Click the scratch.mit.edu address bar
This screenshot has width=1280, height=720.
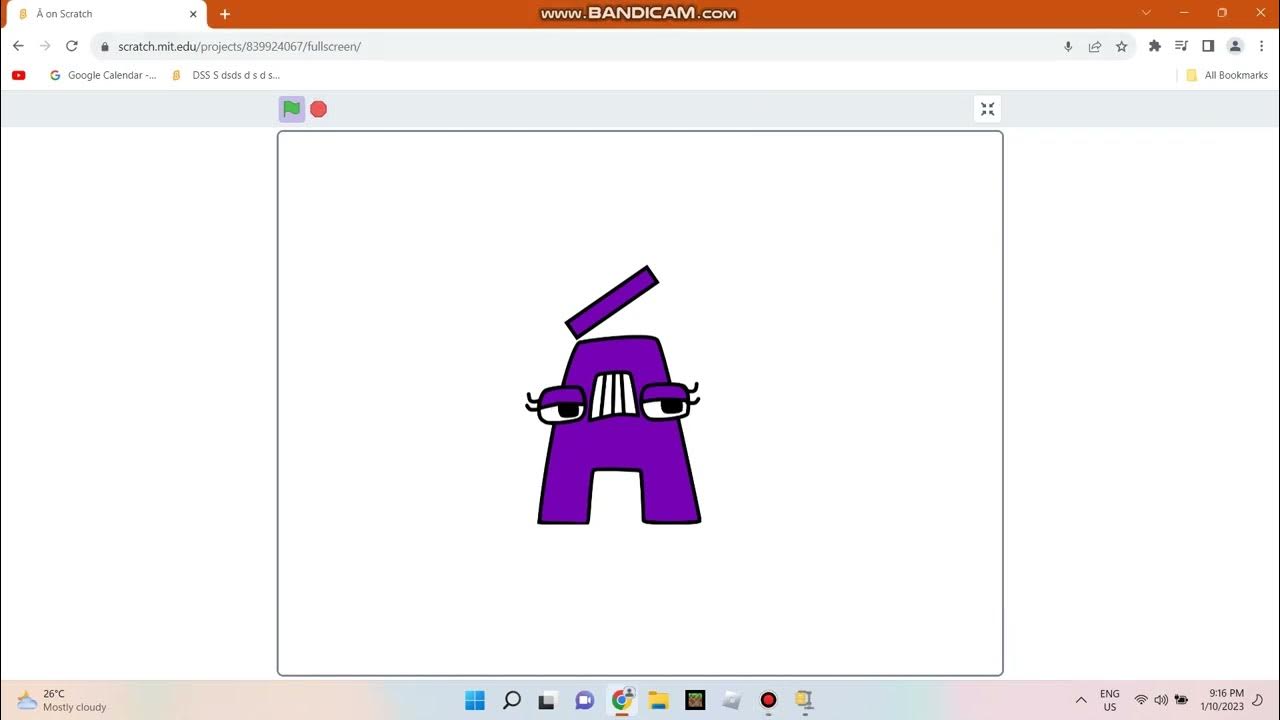(x=580, y=46)
